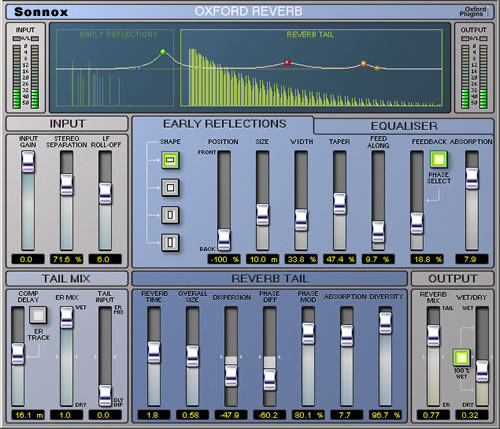This screenshot has width=500, height=429.
Task: Click the Input Gain fader handle
Action: point(28,162)
